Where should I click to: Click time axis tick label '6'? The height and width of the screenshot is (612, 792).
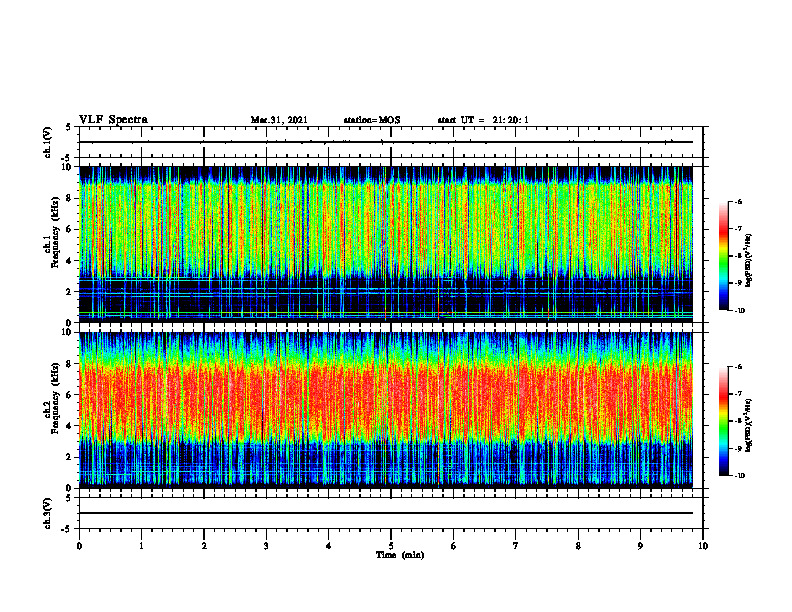point(454,546)
